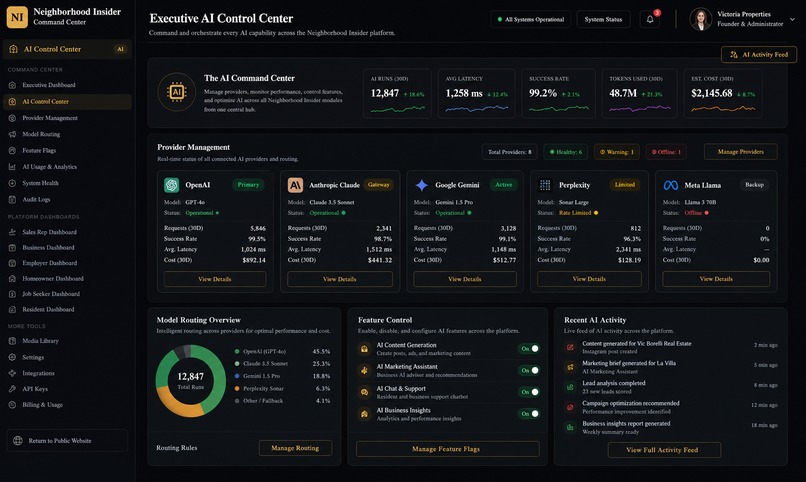Click the NI logo badge
The height and width of the screenshot is (482, 806).
(x=17, y=17)
